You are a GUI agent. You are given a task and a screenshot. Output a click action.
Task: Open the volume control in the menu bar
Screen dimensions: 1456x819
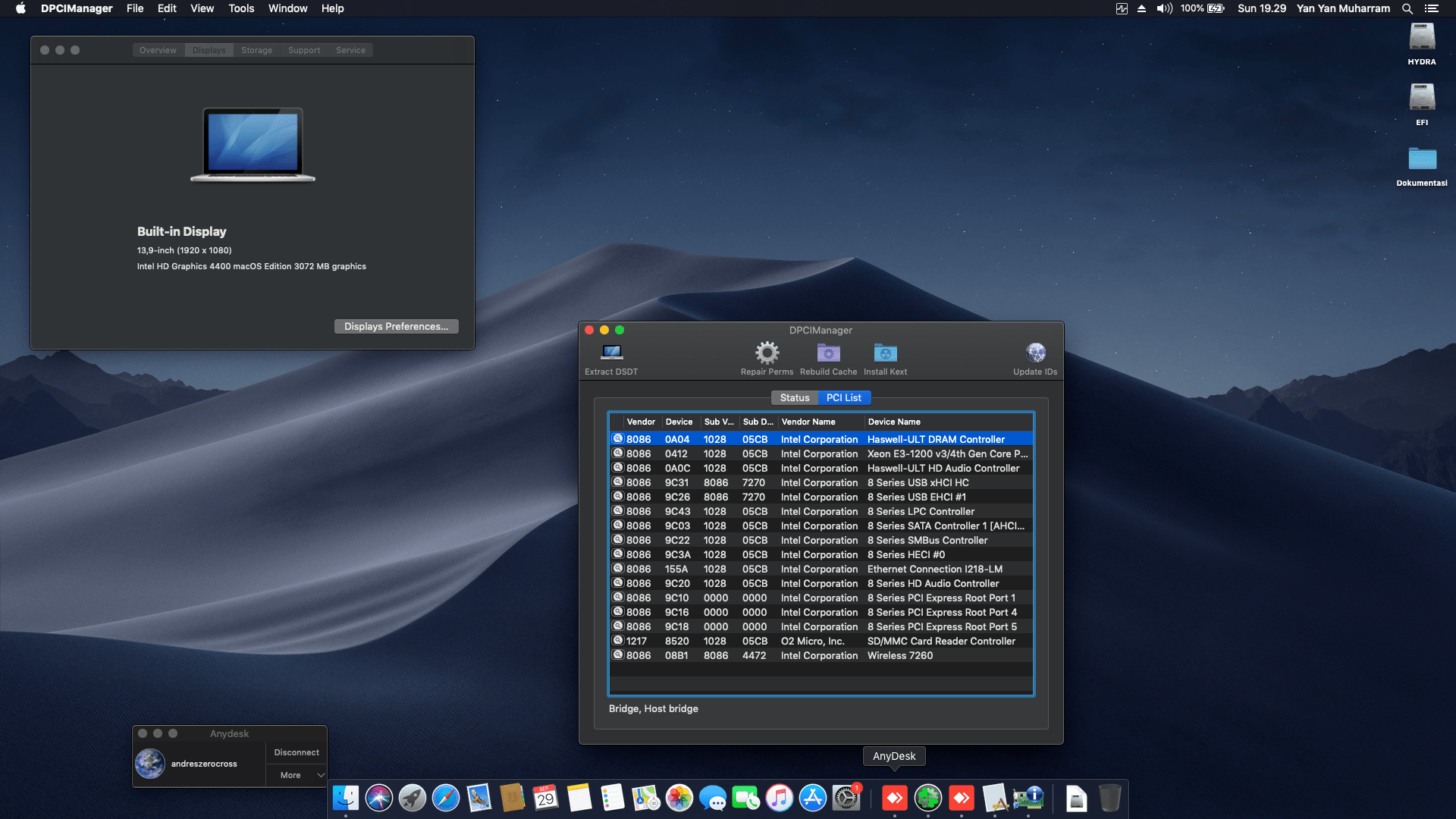click(x=1164, y=8)
